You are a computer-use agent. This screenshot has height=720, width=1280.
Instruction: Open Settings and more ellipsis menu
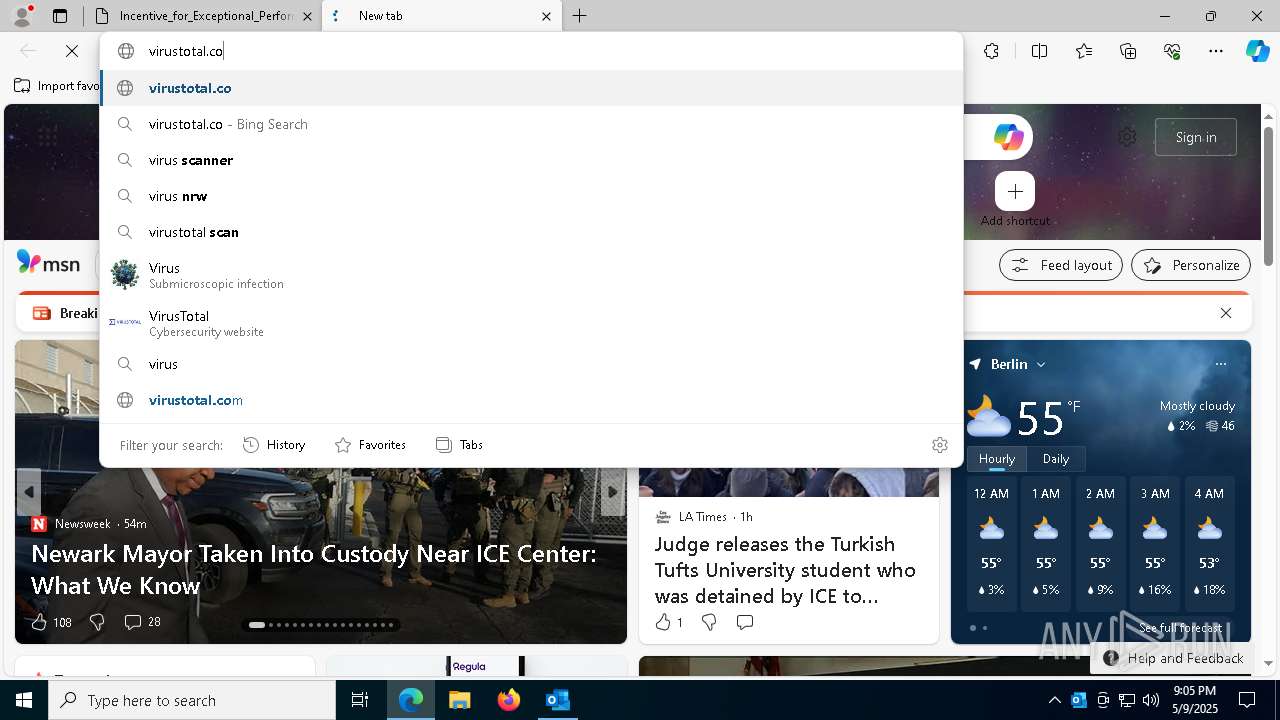[1216, 51]
